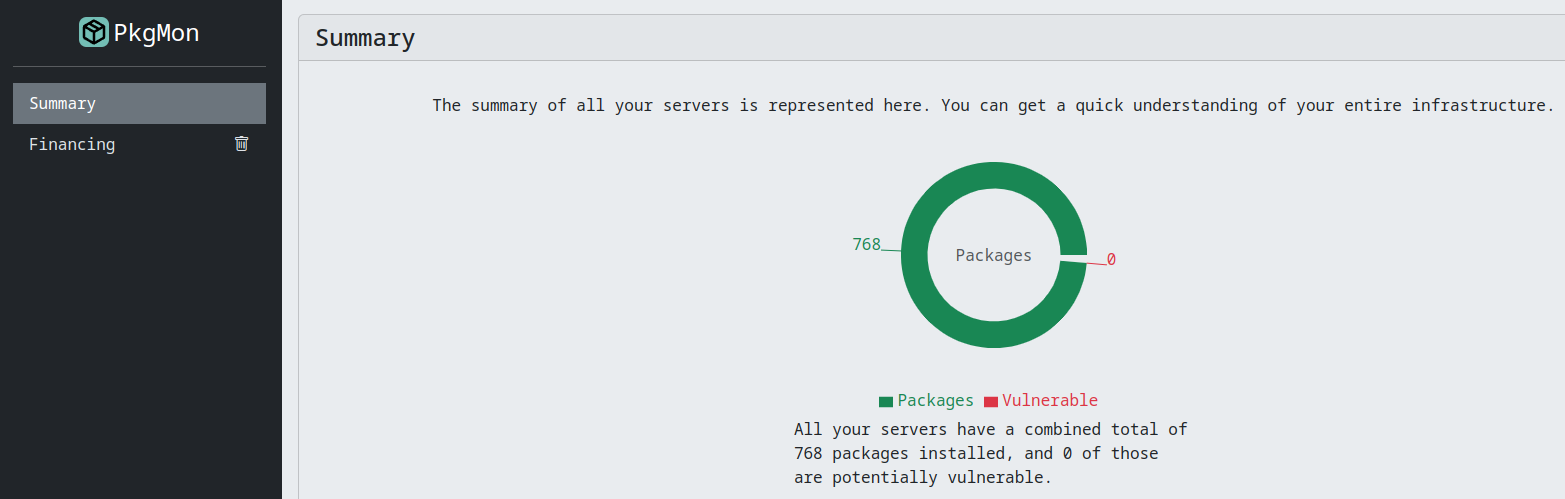Screen dimensions: 1565x499
Task: Toggle the Vulnerable legend label
Action: tap(1049, 400)
